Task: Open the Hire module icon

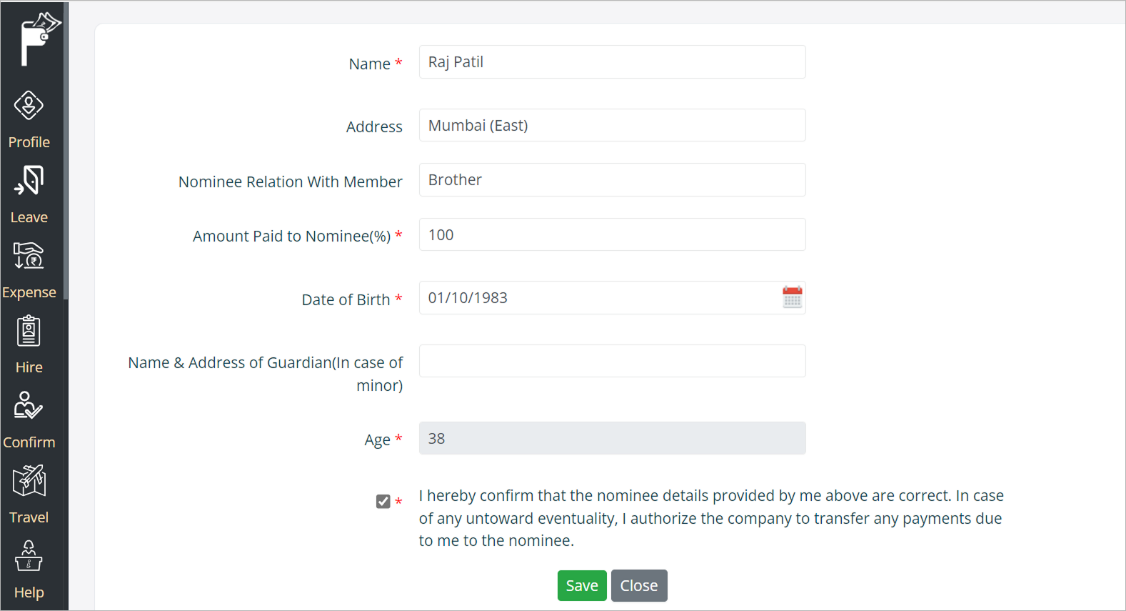Action: [x=29, y=331]
